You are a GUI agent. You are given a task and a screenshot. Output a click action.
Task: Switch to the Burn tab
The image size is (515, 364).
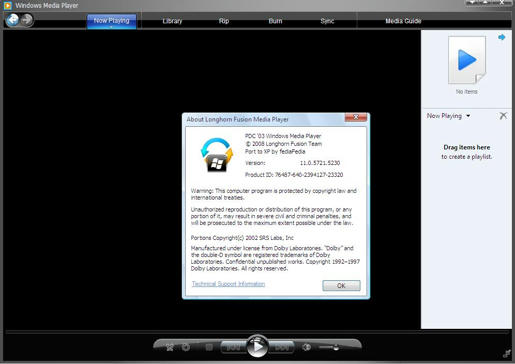tap(275, 21)
